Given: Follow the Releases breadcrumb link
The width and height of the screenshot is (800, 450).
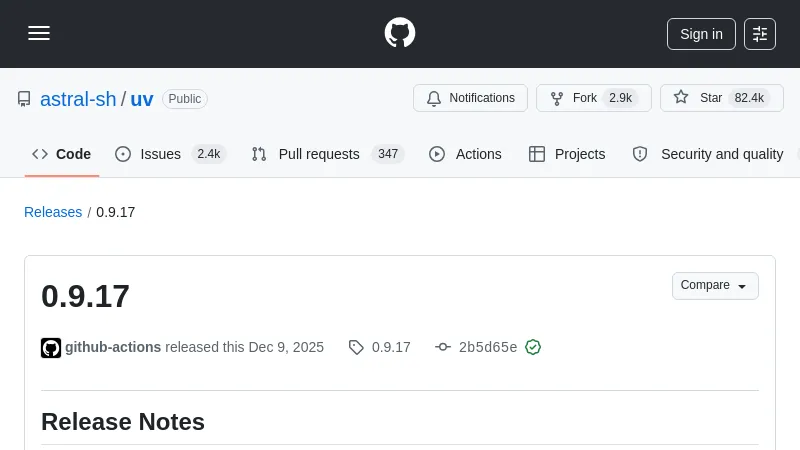Looking at the screenshot, I should (53, 212).
